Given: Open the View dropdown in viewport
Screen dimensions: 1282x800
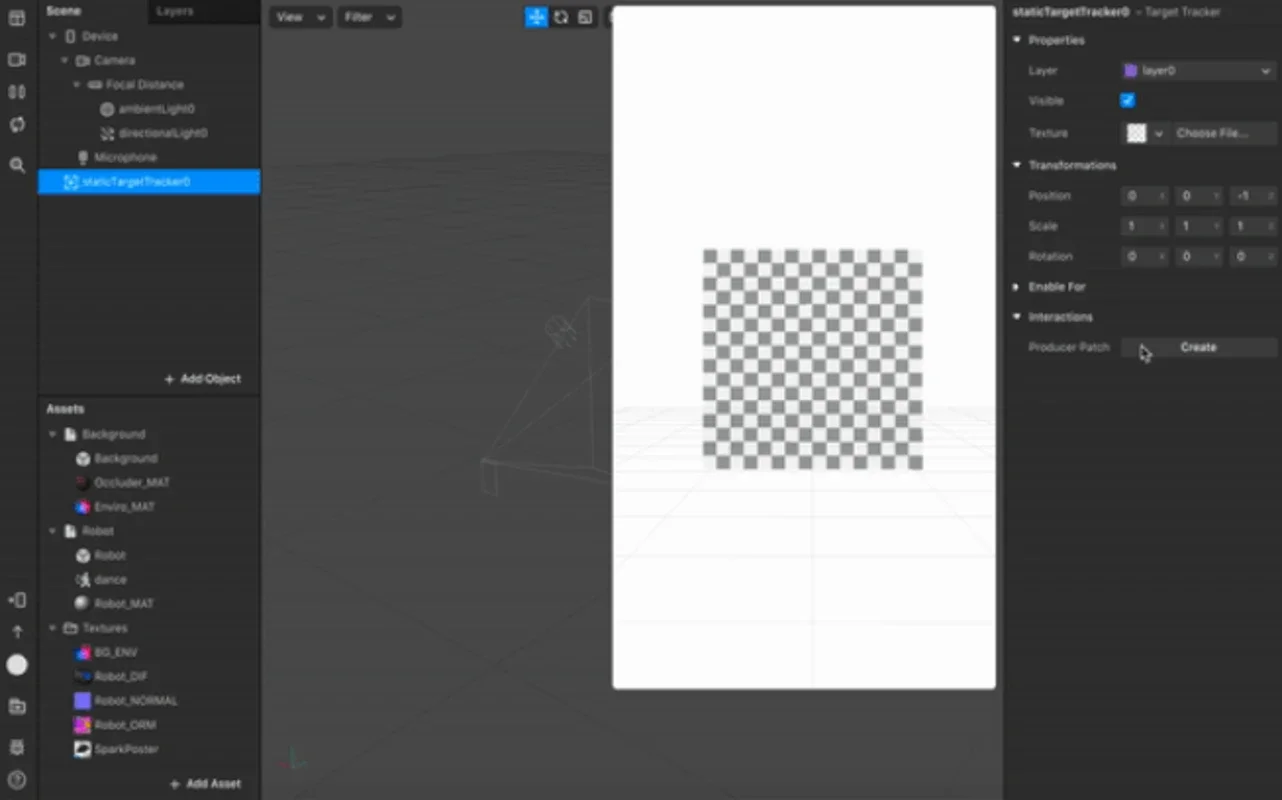Looking at the screenshot, I should click(x=301, y=17).
